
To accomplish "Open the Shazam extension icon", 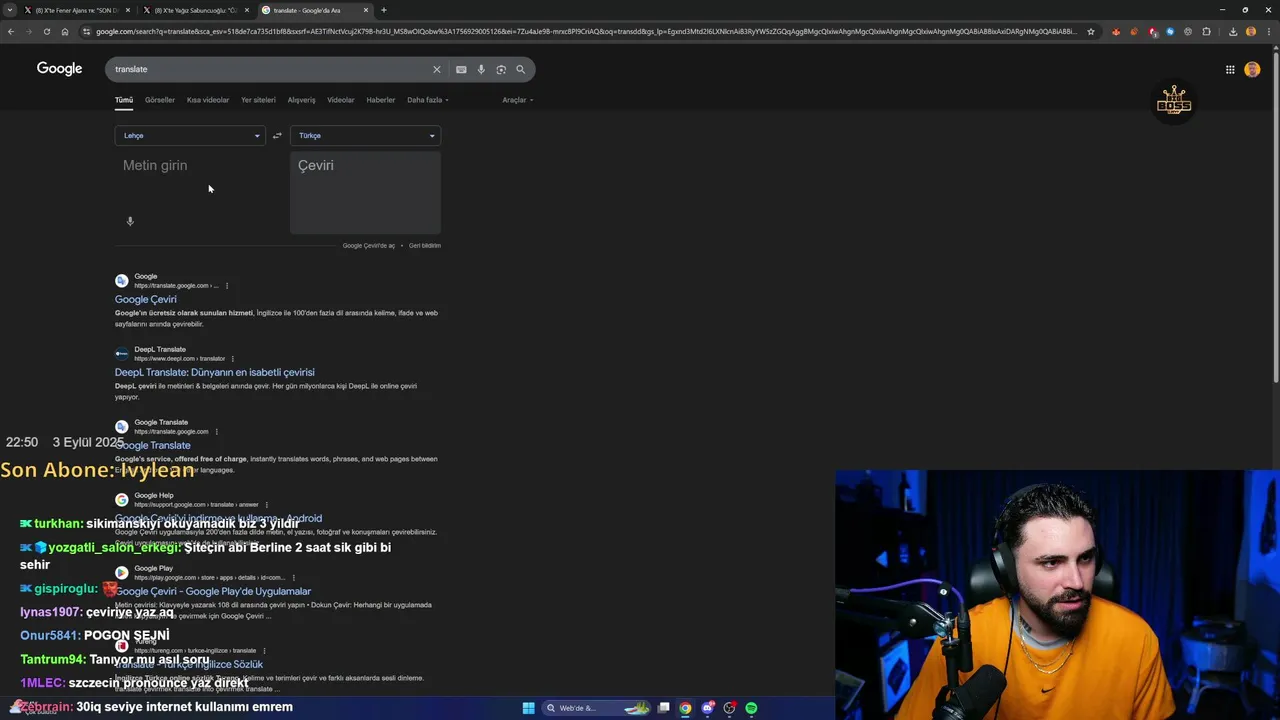I will click(1170, 31).
